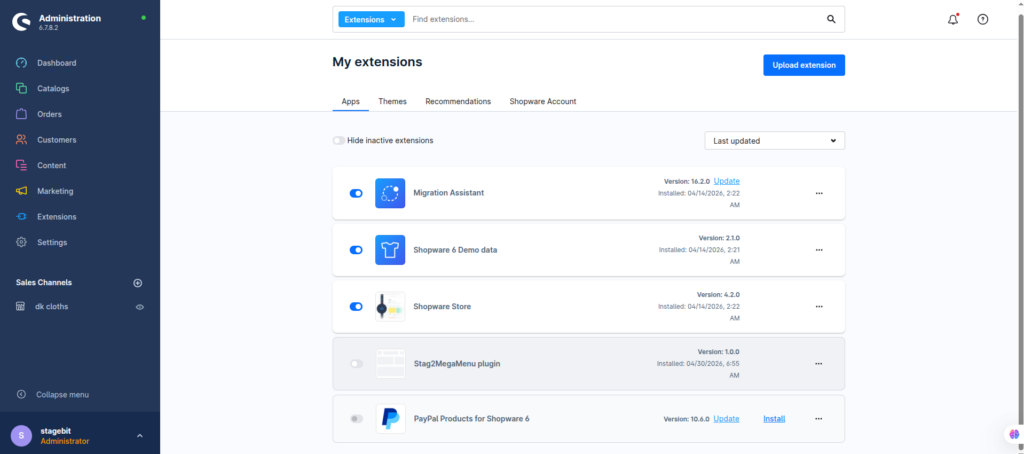Click the floating assistant icon at bottom right
The image size is (1024, 454).
1014,434
